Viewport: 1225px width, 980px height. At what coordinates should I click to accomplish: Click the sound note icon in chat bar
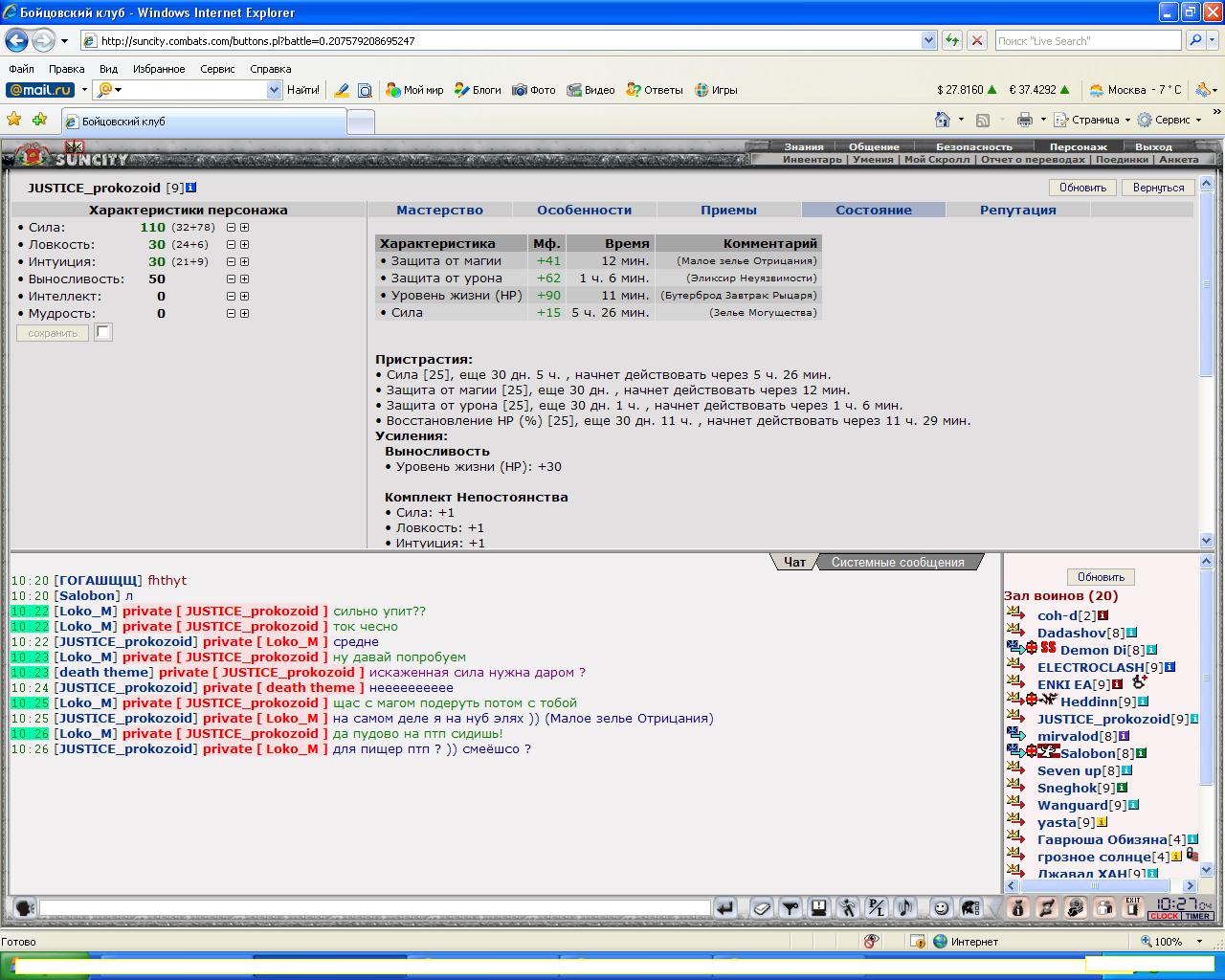905,908
